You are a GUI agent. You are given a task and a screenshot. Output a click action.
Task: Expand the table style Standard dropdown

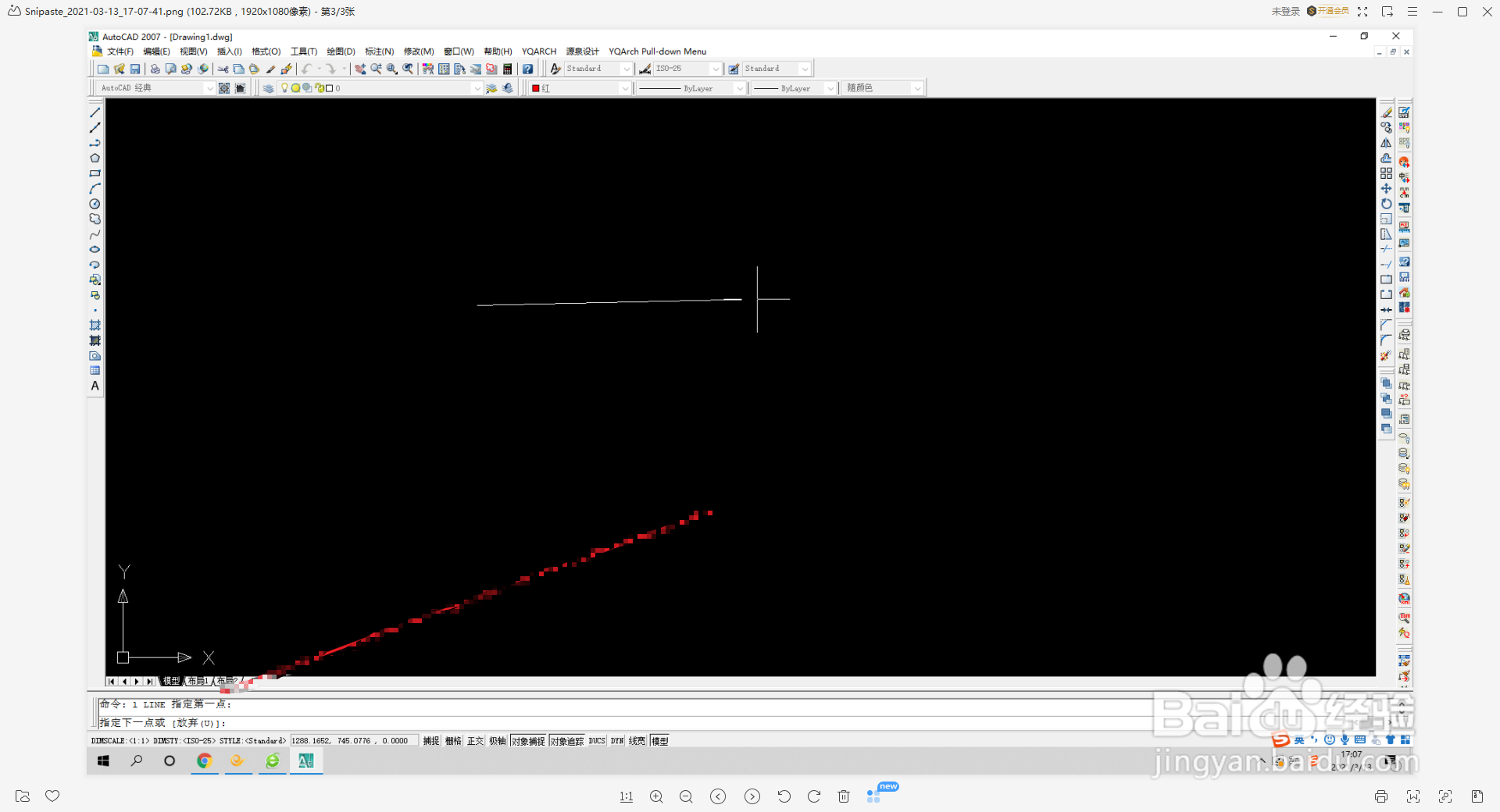pyautogui.click(x=805, y=69)
